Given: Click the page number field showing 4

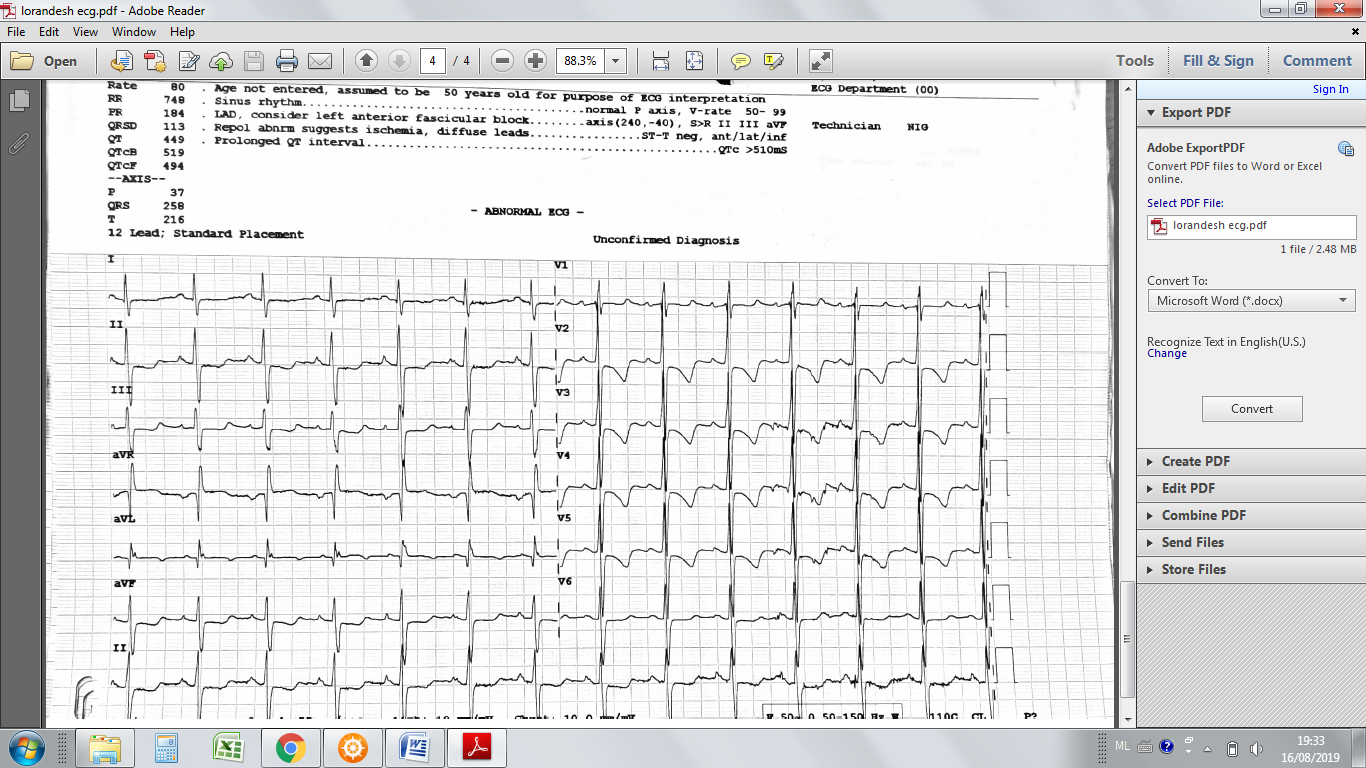Looking at the screenshot, I should [x=432, y=61].
